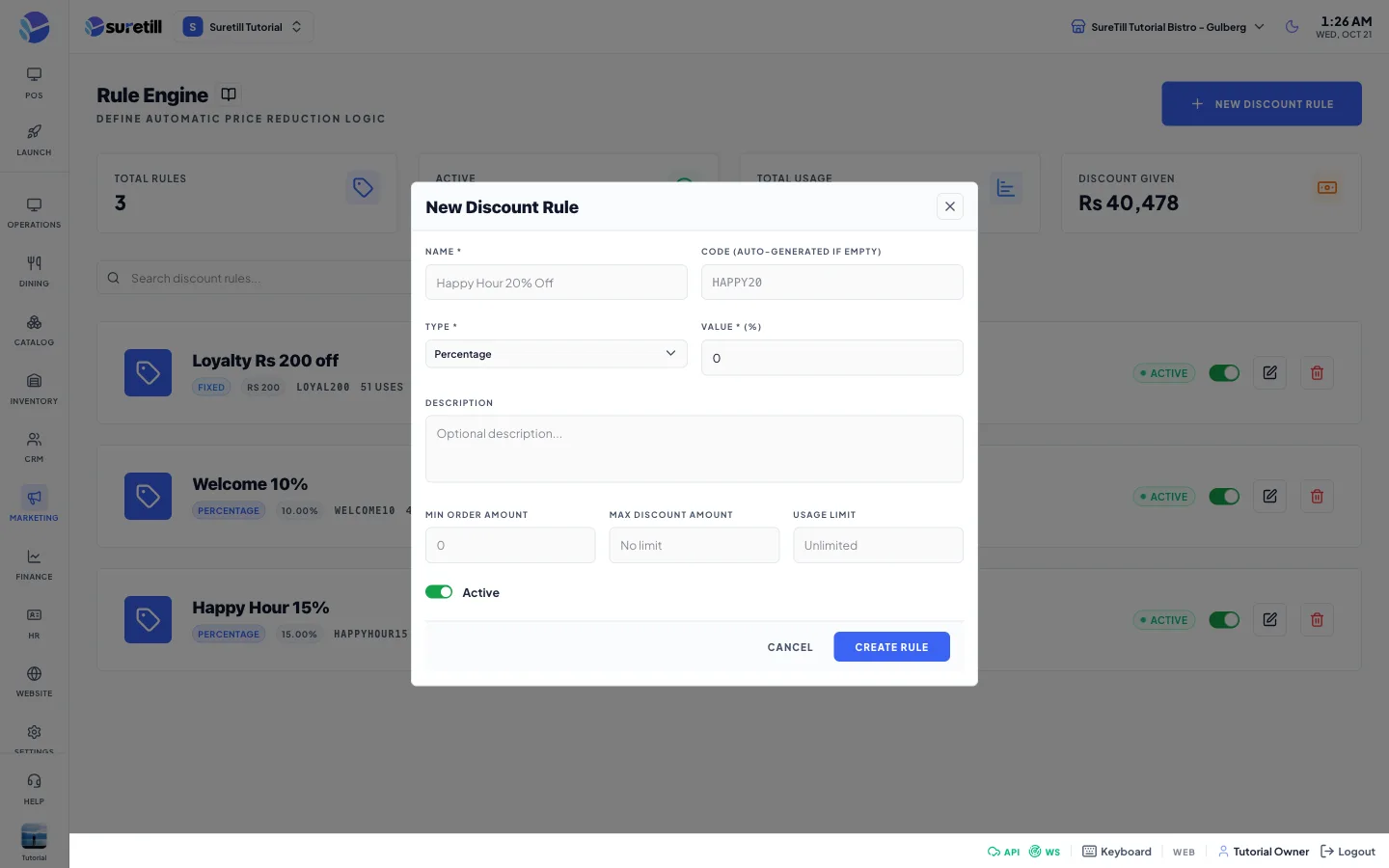
Task: Edit the Happy Hour 15% rule
Action: [x=1269, y=620]
